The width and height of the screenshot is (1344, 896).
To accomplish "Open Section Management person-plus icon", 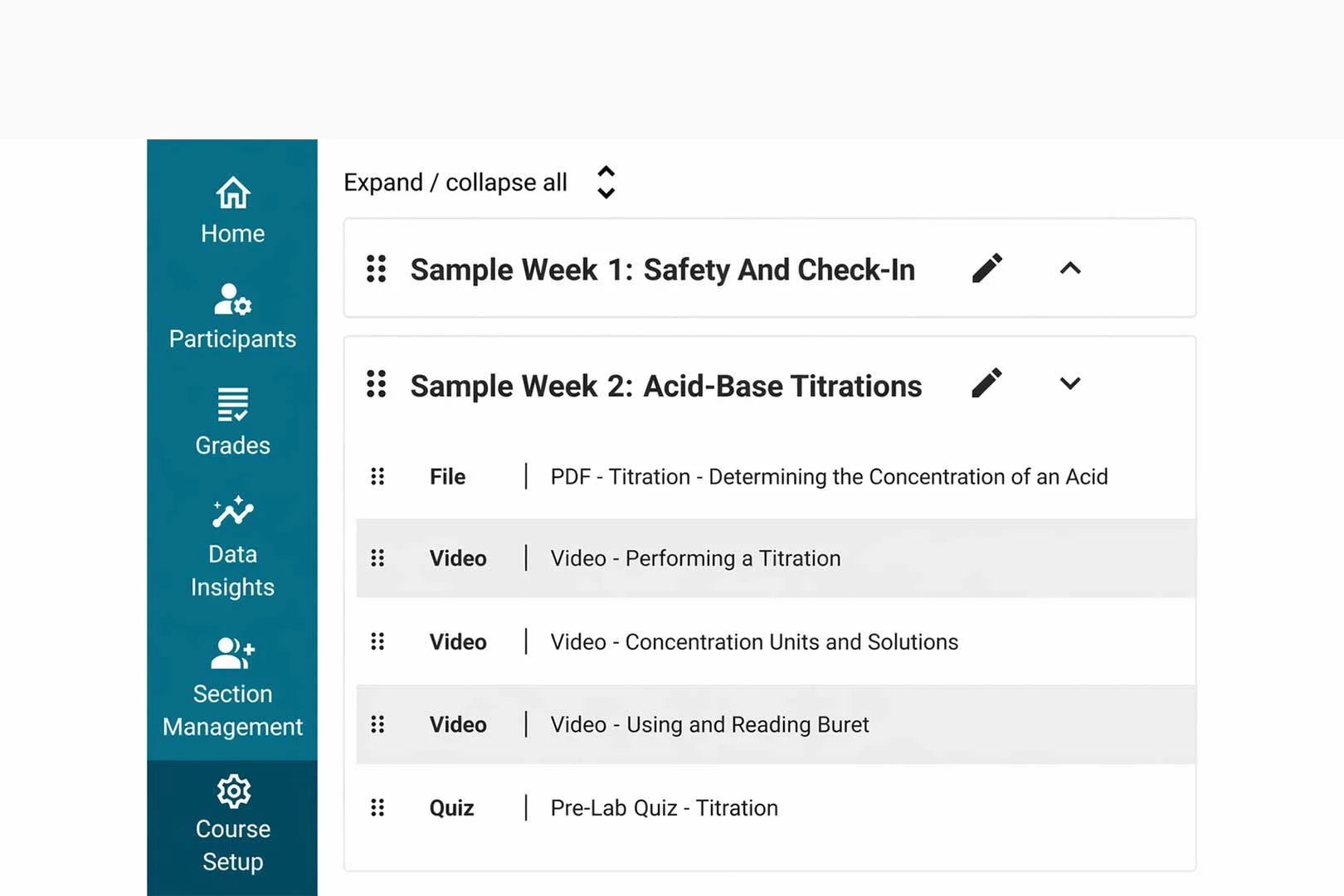I will (232, 653).
